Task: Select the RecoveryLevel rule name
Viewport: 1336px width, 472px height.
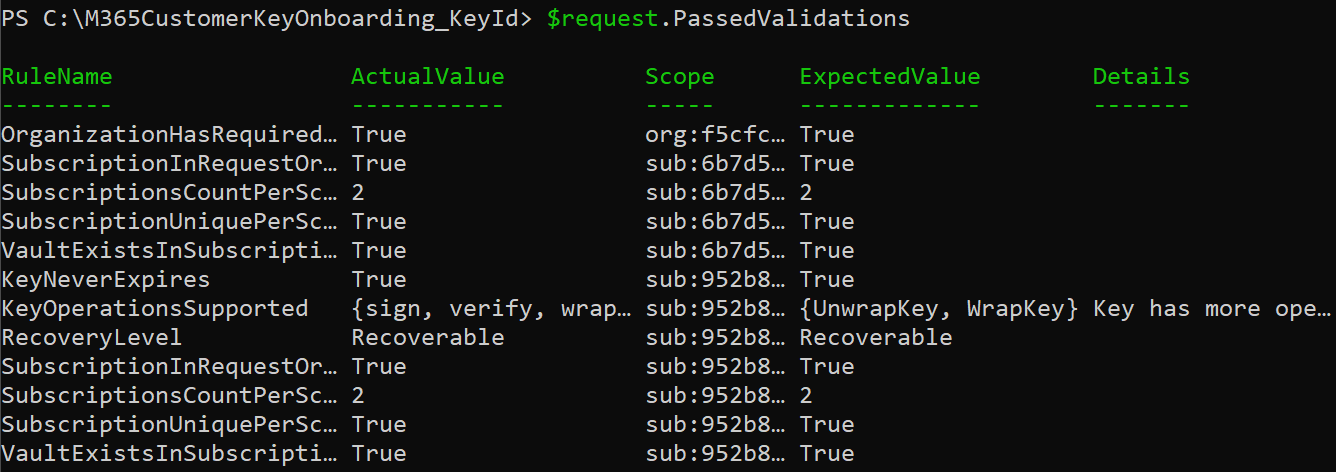Action: pyautogui.click(x=92, y=337)
